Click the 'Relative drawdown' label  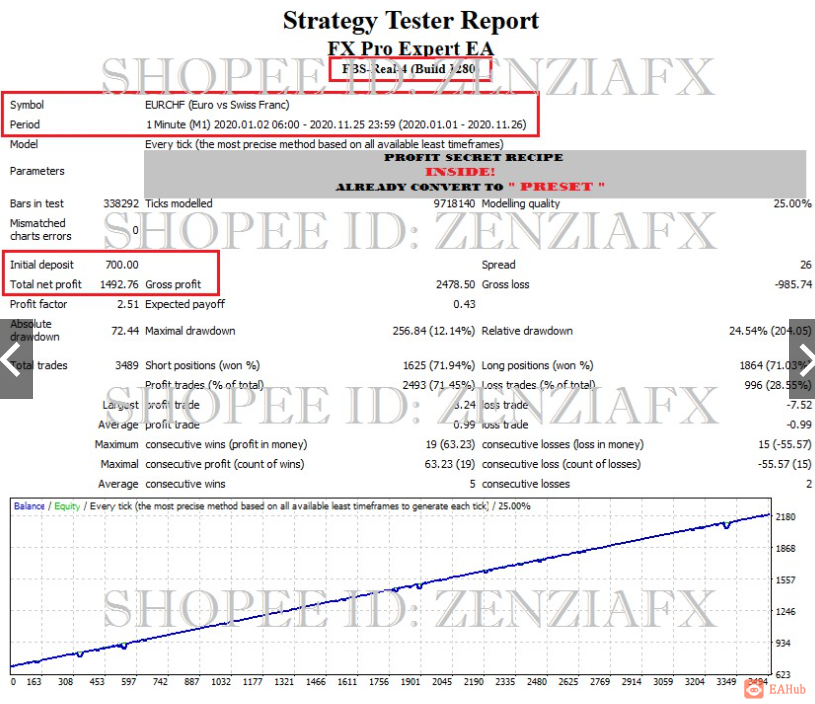(x=527, y=331)
